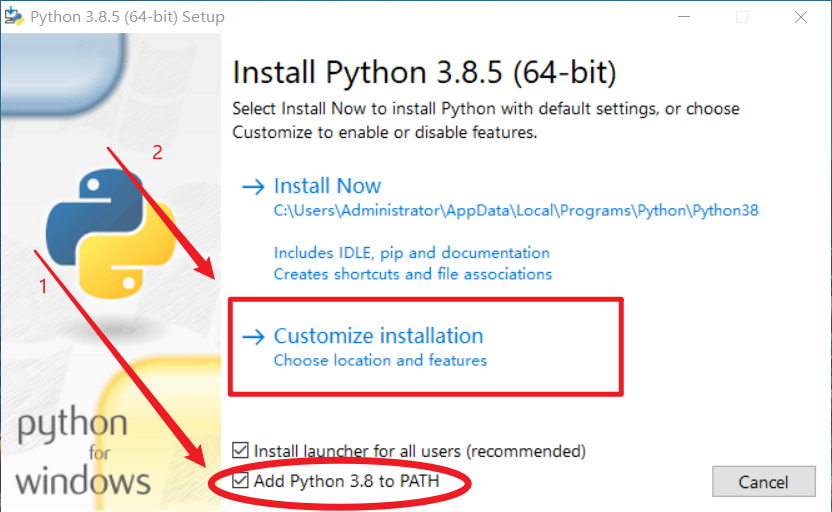Close the Python Setup window
The image size is (832, 512).
point(802,17)
